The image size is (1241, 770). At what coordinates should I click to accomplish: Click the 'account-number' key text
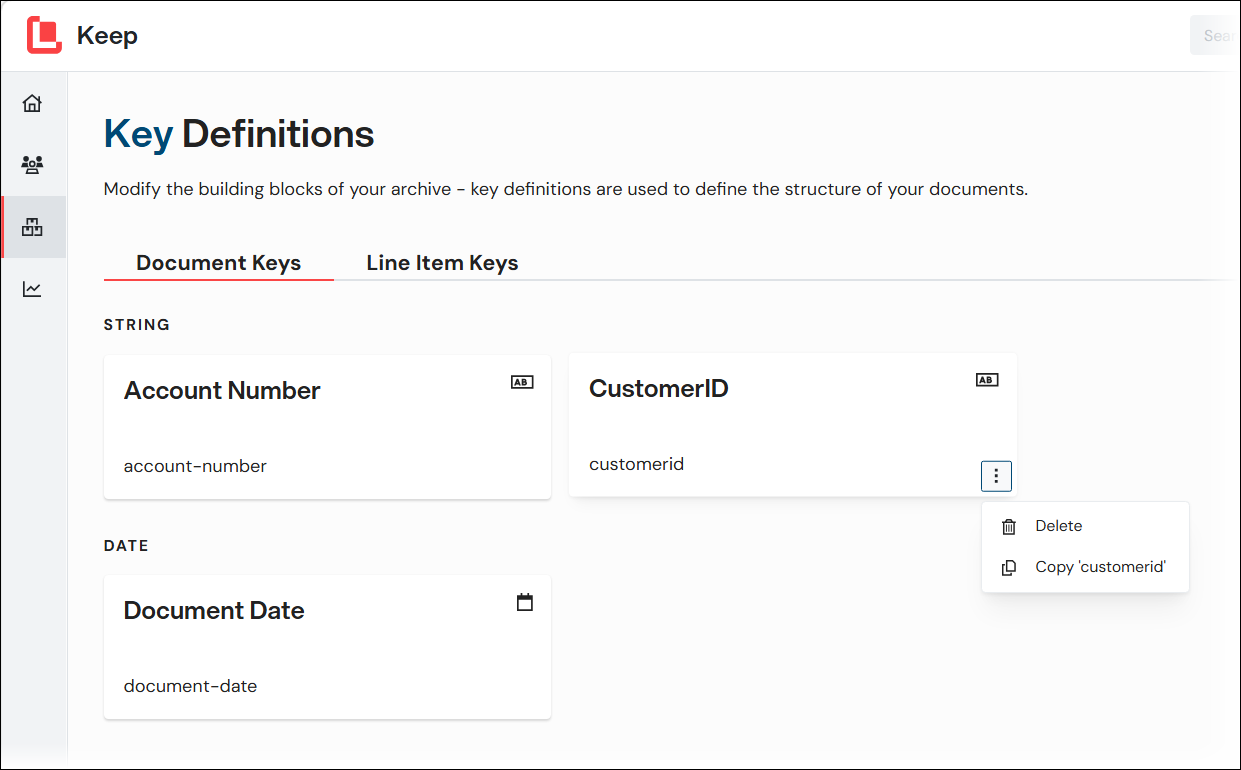tap(195, 466)
